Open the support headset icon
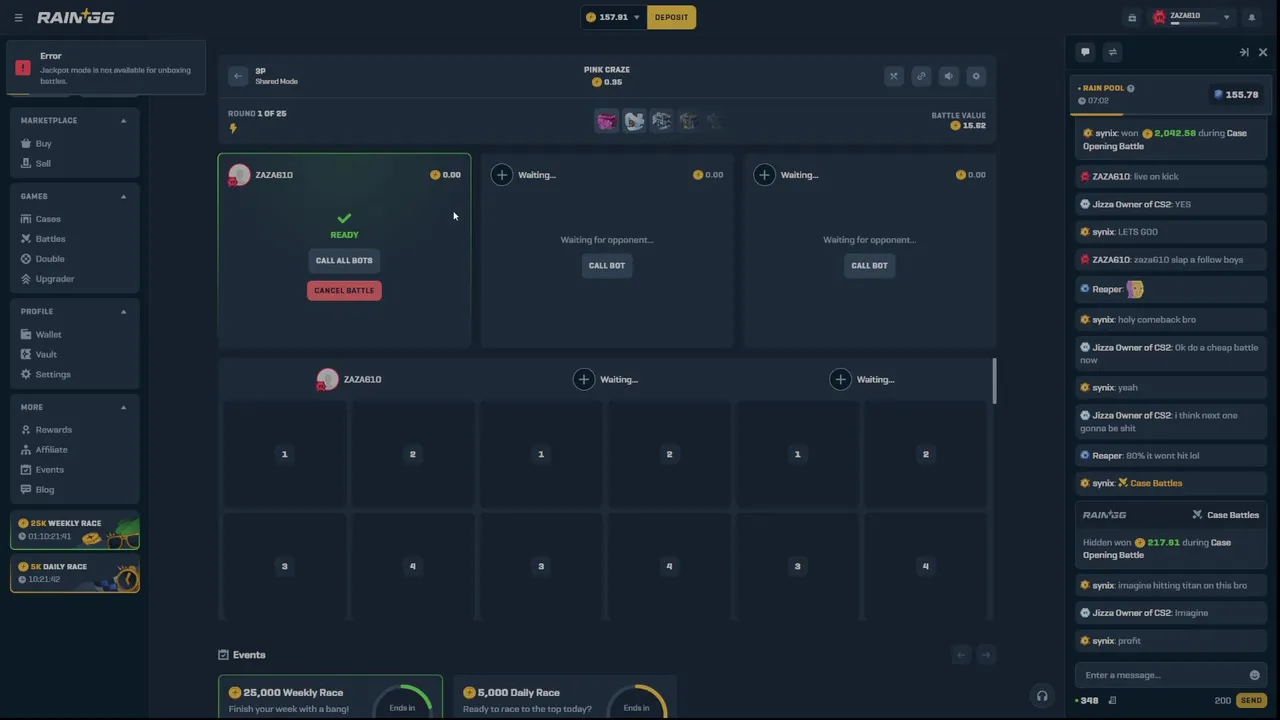 pos(1042,696)
